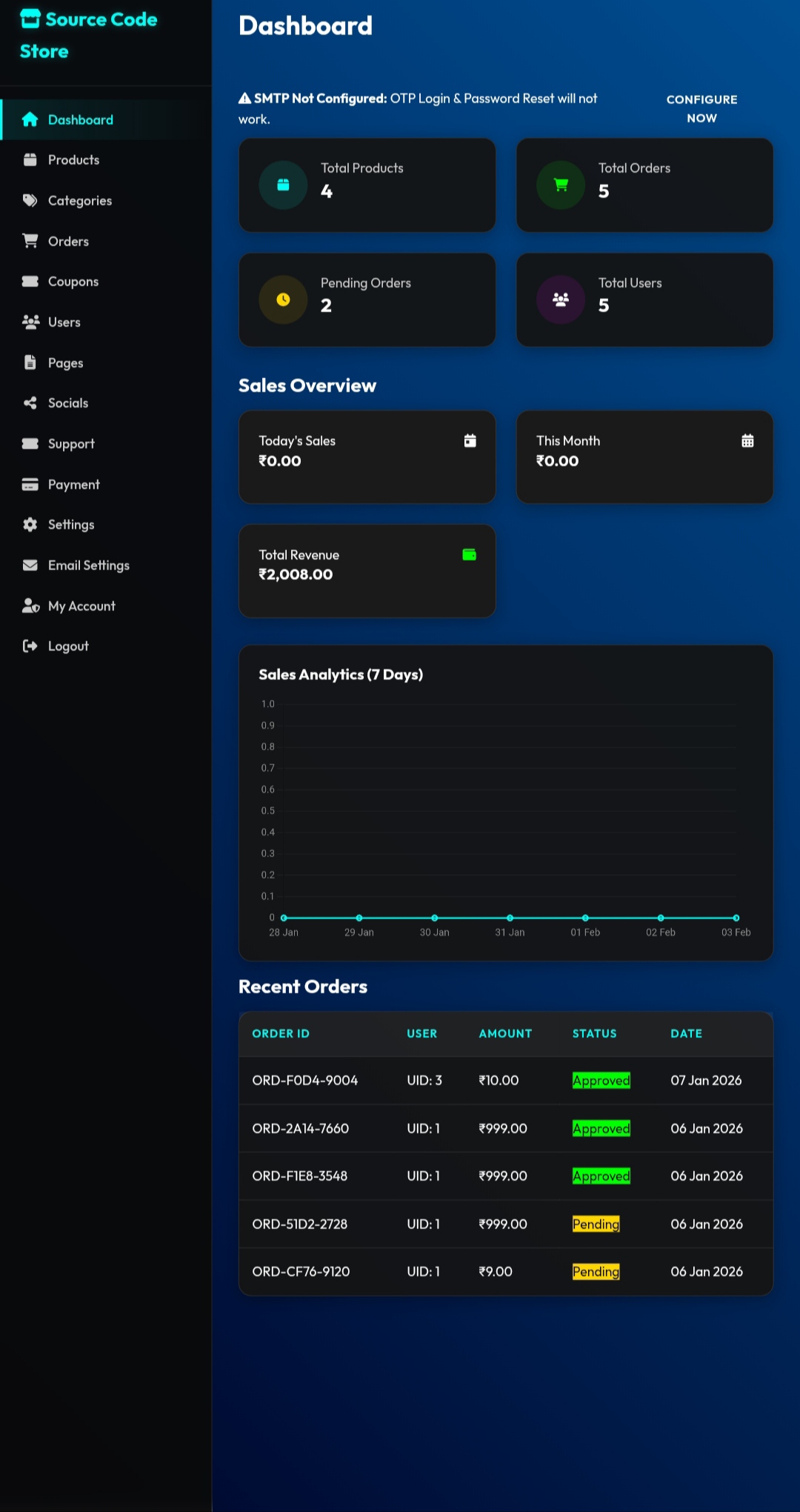Click the My Account user icon
Image resolution: width=800 pixels, height=1512 pixels.
pos(30,606)
